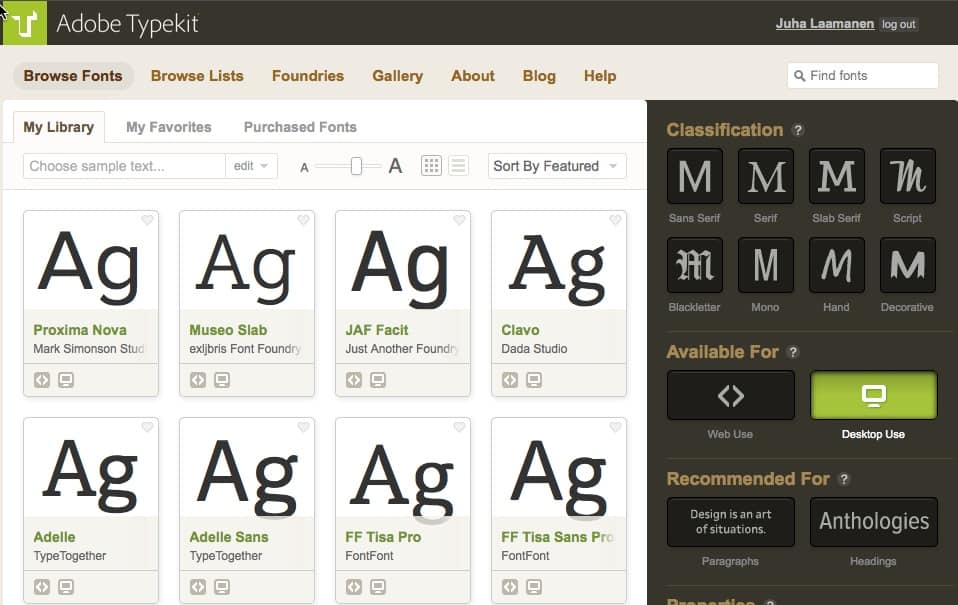This screenshot has width=958, height=605.
Task: Select the Script classification
Action: 907,176
